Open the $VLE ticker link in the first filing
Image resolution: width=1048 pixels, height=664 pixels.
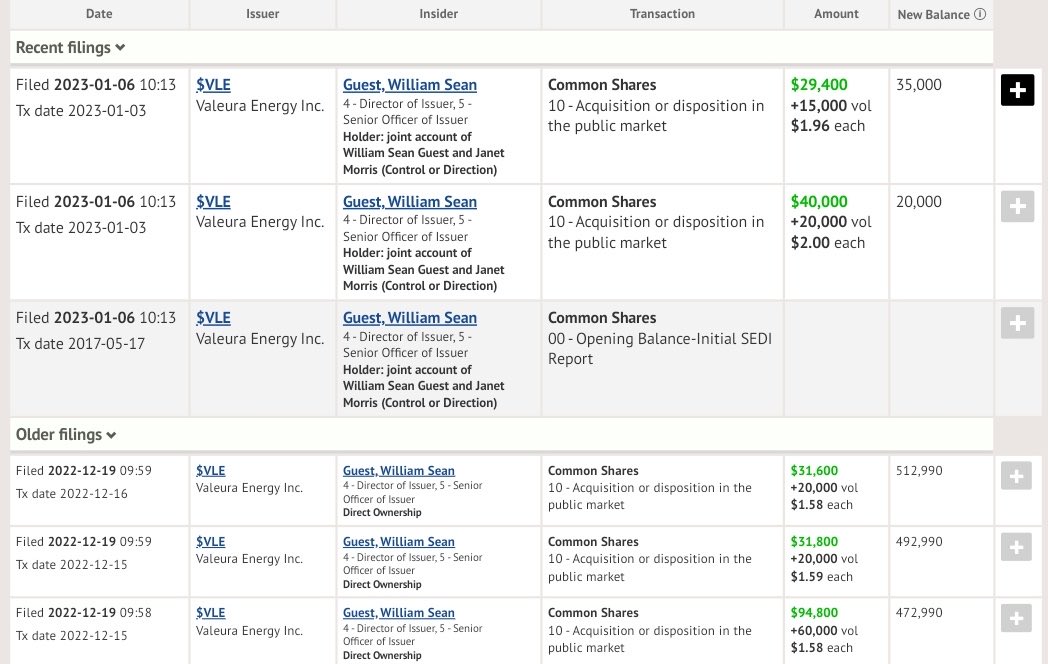click(212, 84)
